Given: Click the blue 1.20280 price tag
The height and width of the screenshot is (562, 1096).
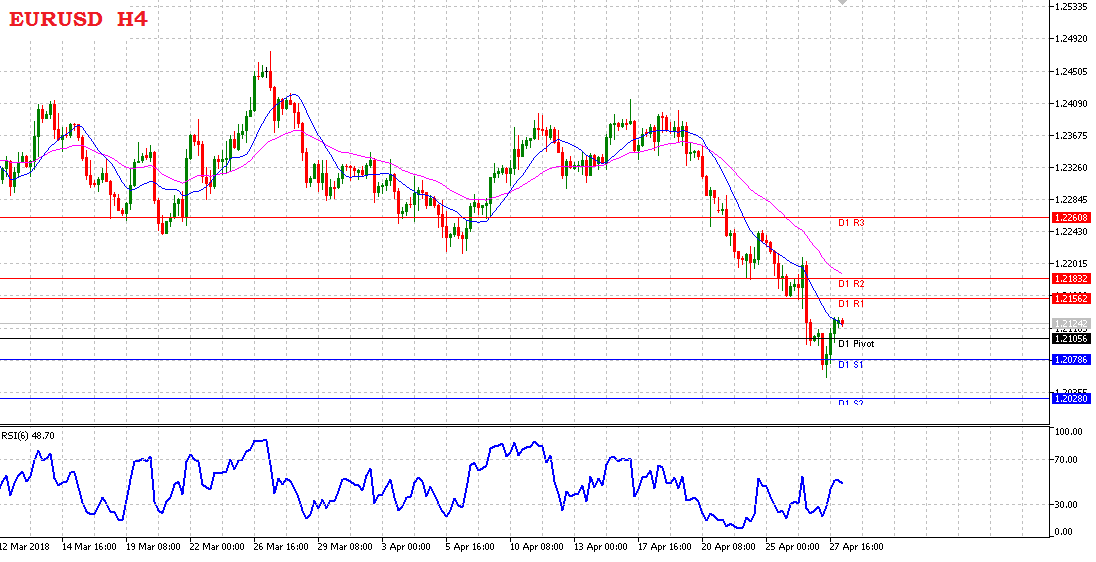Looking at the screenshot, I should [1071, 399].
